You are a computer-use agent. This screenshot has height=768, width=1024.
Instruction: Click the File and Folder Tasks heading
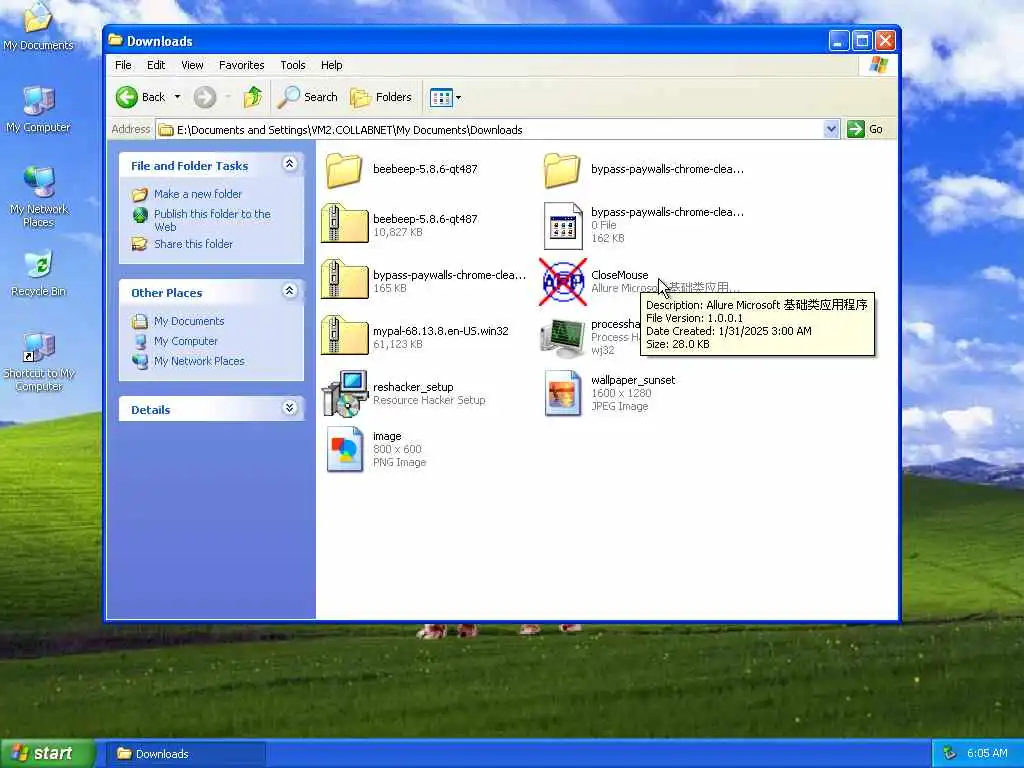pos(189,166)
